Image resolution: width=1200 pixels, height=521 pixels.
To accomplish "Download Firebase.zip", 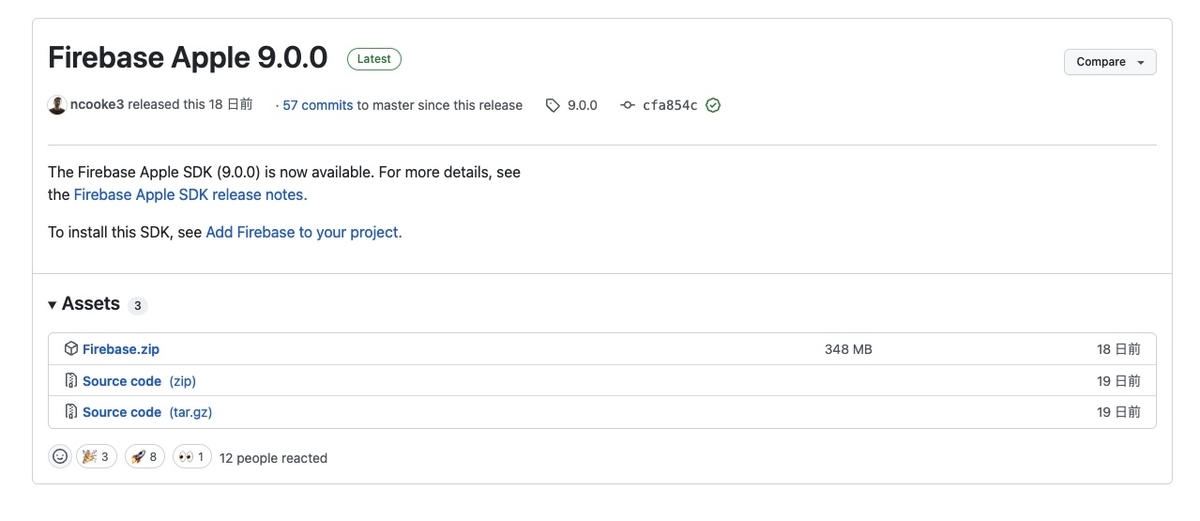I will 121,349.
